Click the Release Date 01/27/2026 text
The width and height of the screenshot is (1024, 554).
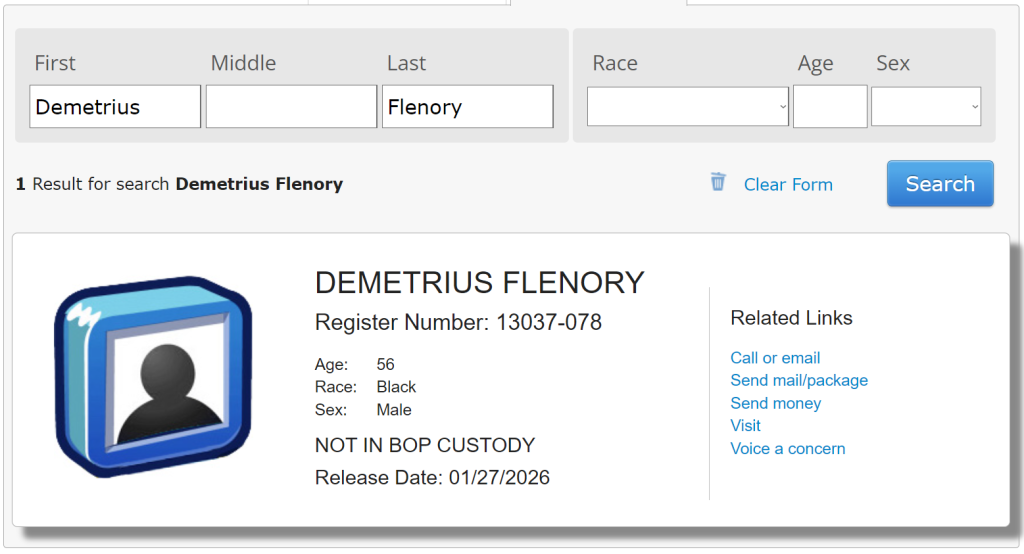click(432, 477)
